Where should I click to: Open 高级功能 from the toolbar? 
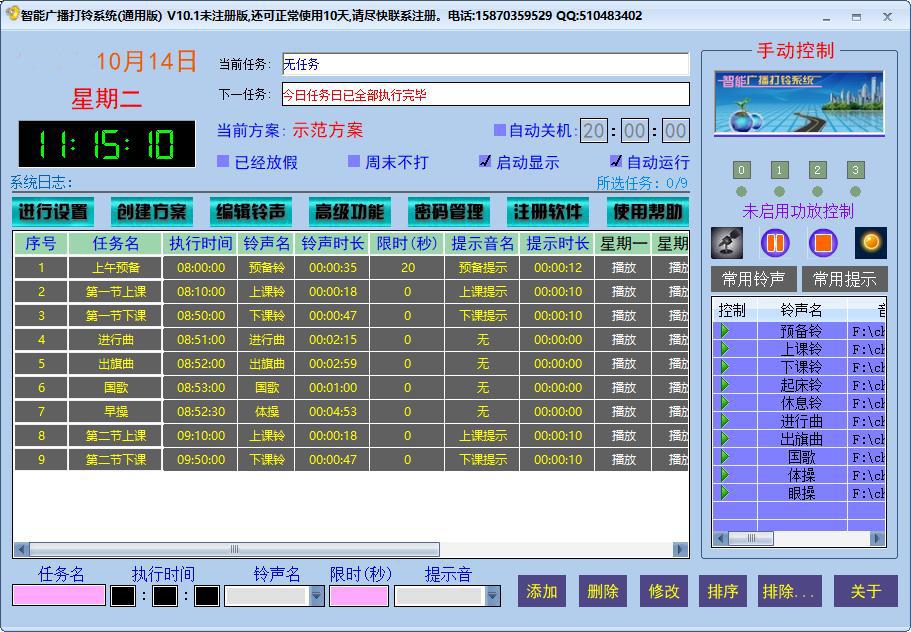(x=350, y=212)
